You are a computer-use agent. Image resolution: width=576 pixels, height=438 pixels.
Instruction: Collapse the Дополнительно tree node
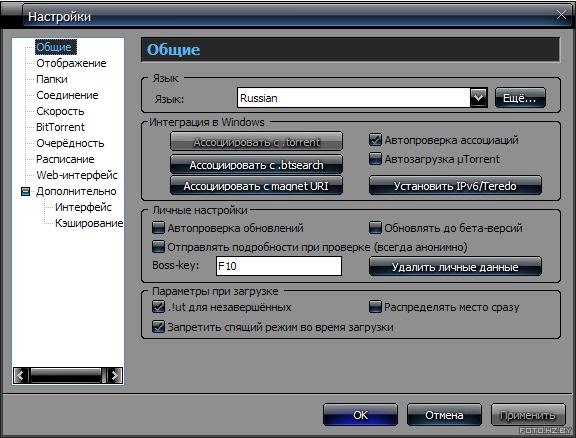[x=25, y=191]
